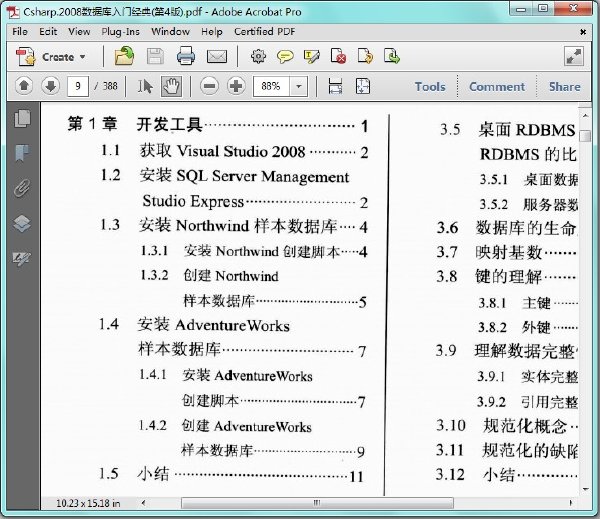Click the fit one full page icon
This screenshot has width=600, height=519.
coord(363,86)
